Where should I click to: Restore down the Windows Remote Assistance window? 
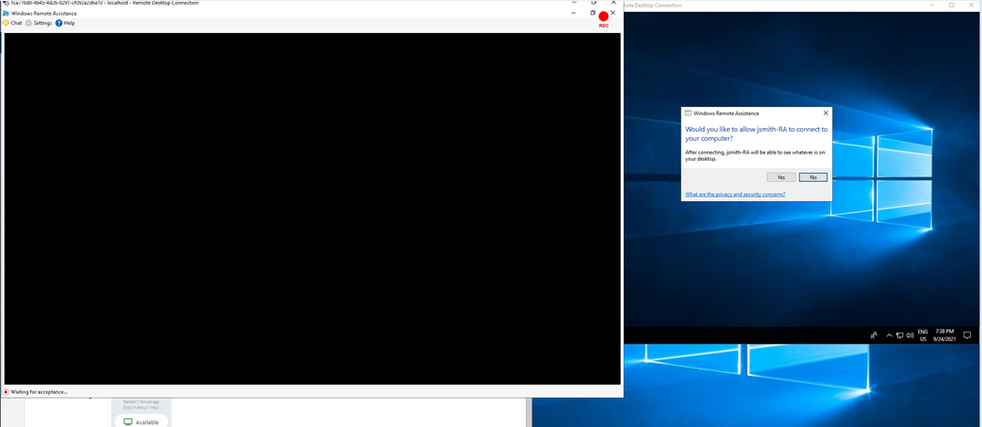(x=593, y=13)
